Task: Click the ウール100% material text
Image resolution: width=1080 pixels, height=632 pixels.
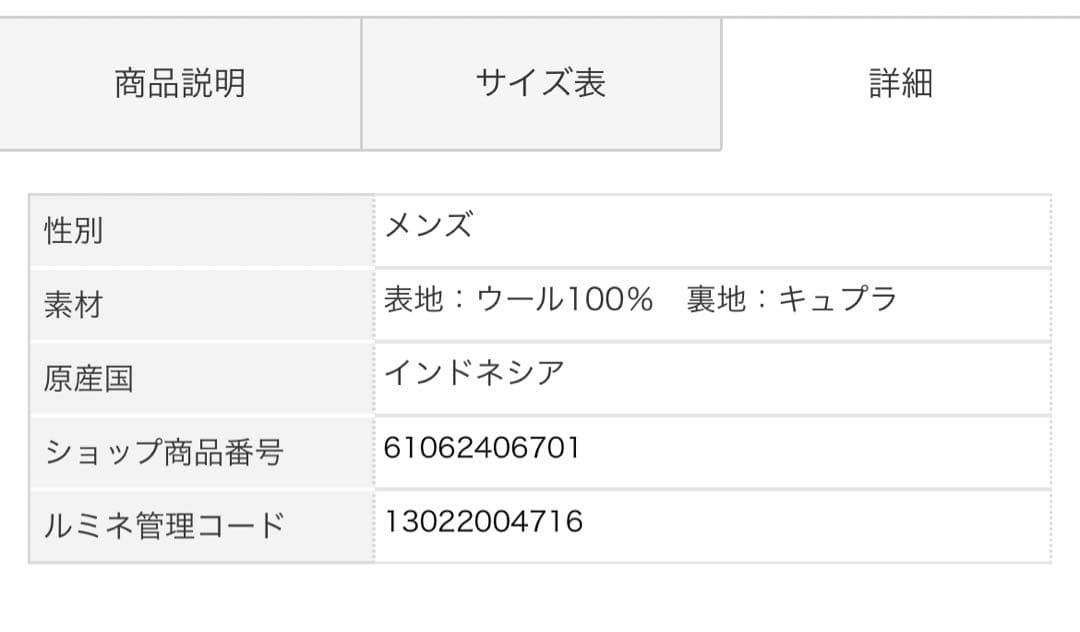Action: tap(565, 299)
